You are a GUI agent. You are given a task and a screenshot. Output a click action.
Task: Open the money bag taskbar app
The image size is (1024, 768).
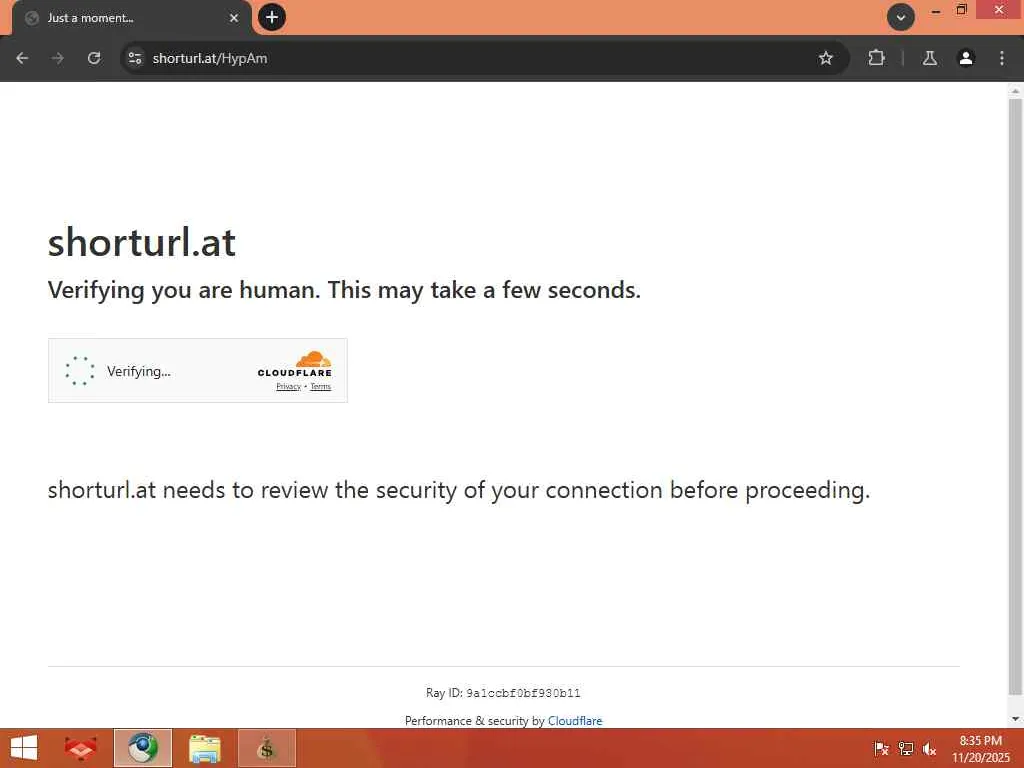[267, 748]
